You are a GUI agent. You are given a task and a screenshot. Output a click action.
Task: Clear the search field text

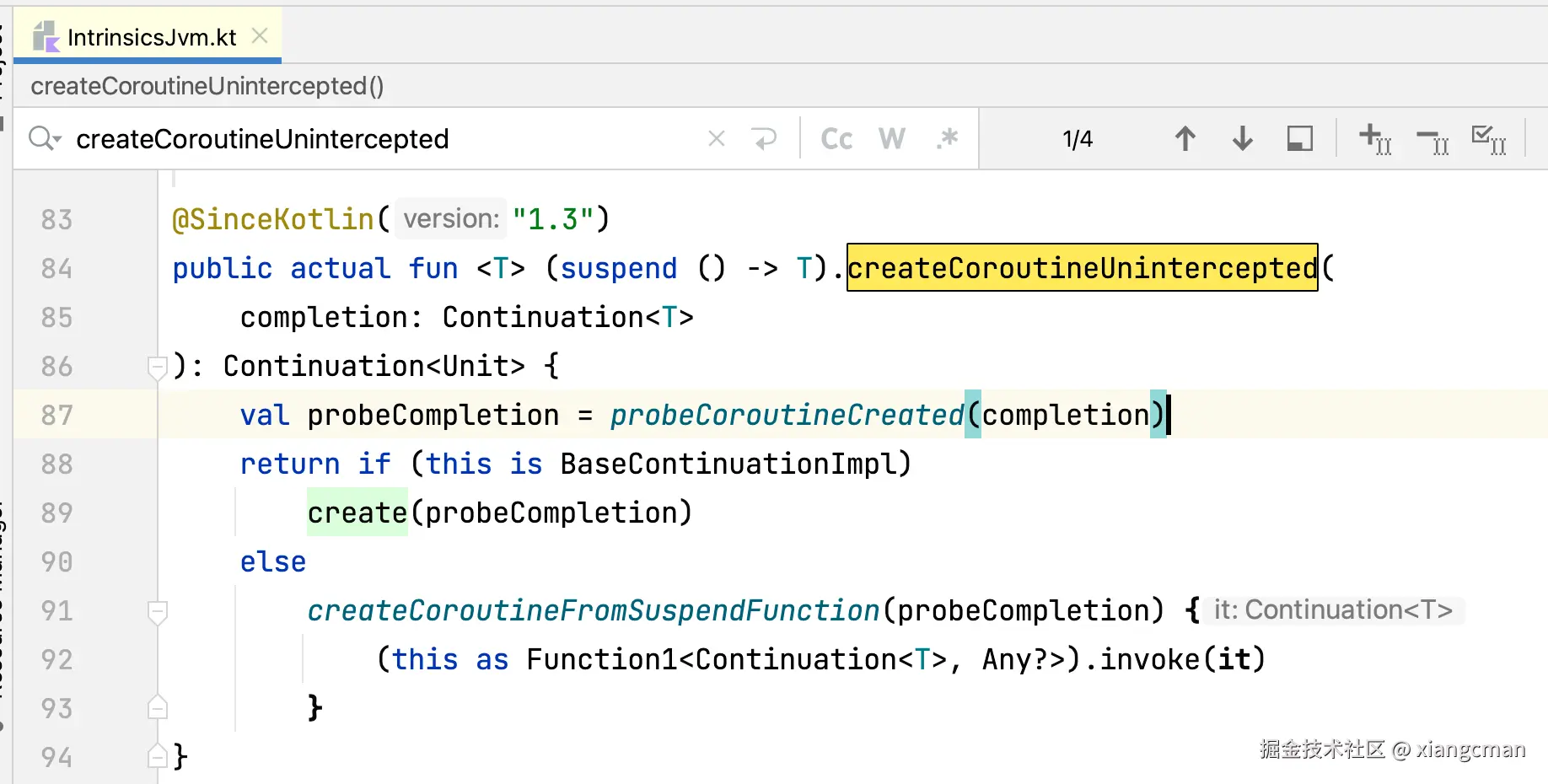click(x=717, y=138)
